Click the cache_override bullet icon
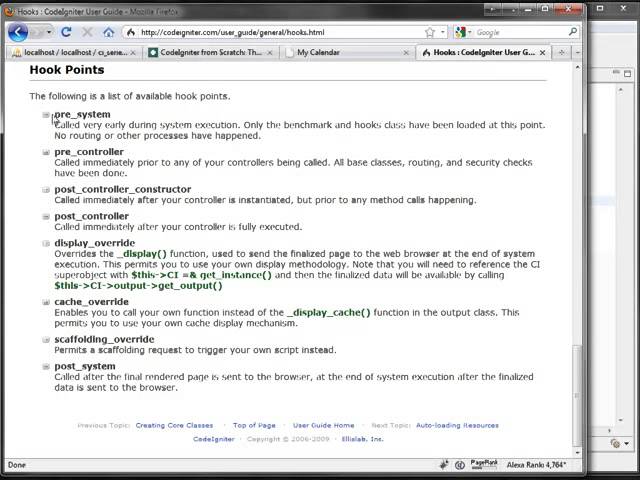 [x=46, y=302]
